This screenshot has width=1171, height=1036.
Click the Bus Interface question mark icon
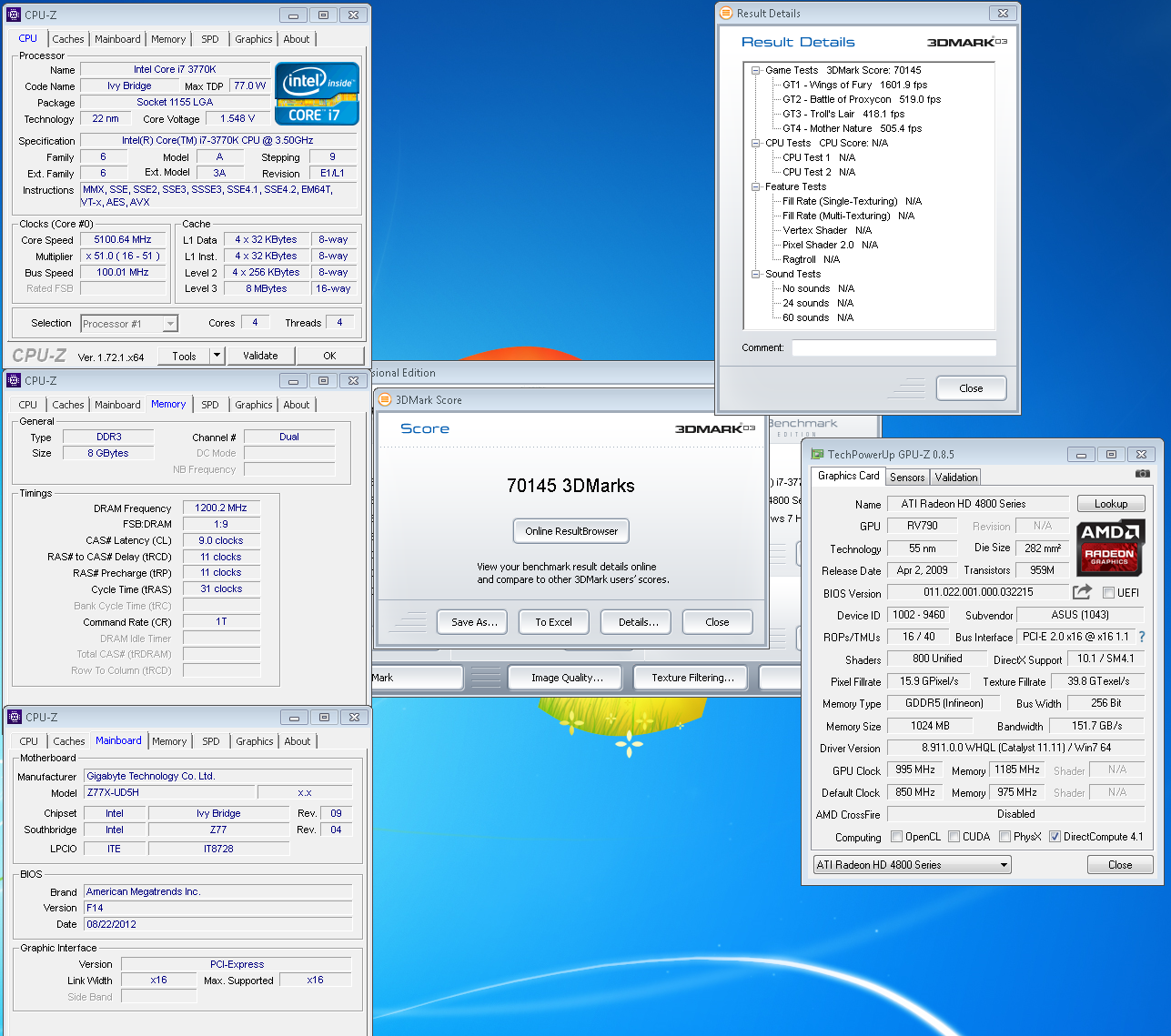pos(1142,637)
